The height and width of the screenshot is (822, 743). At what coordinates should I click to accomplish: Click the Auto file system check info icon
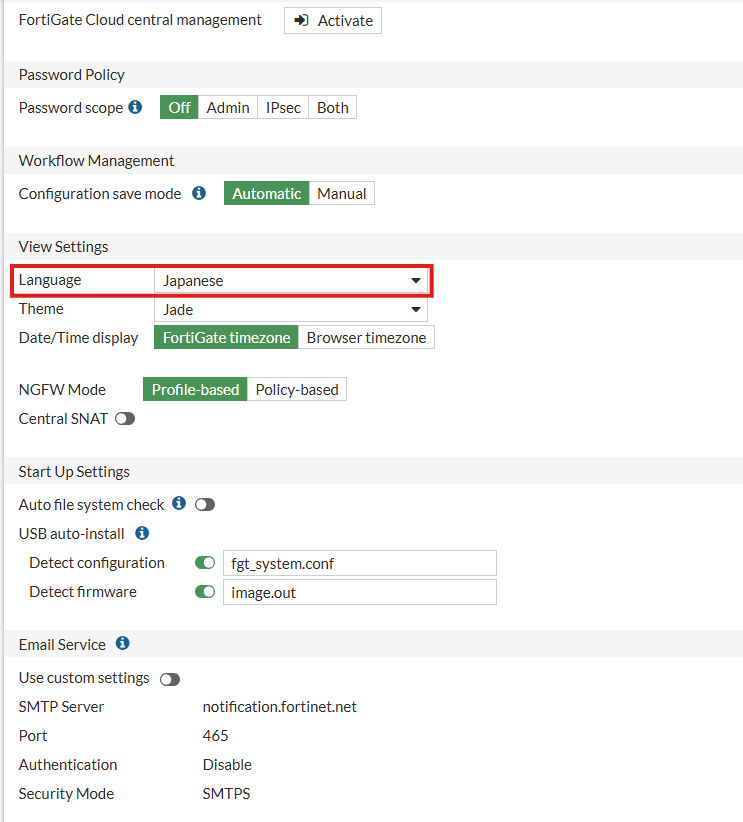click(x=179, y=503)
